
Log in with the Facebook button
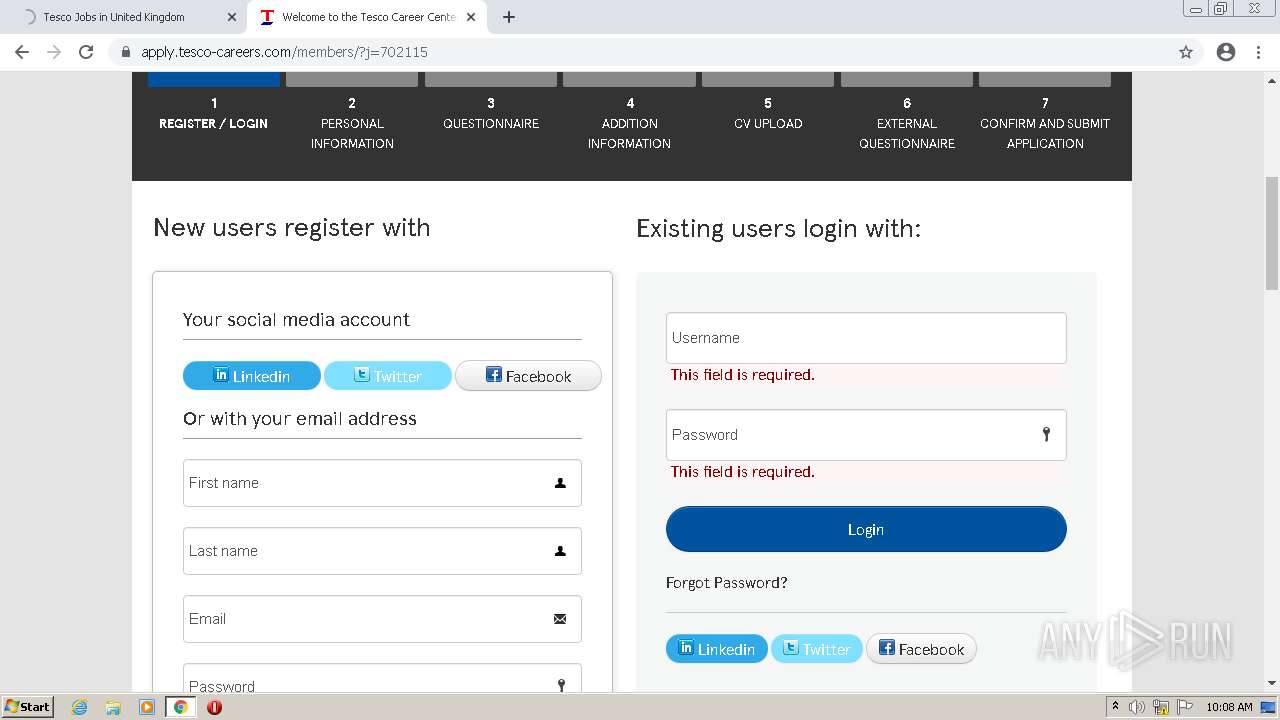click(921, 649)
